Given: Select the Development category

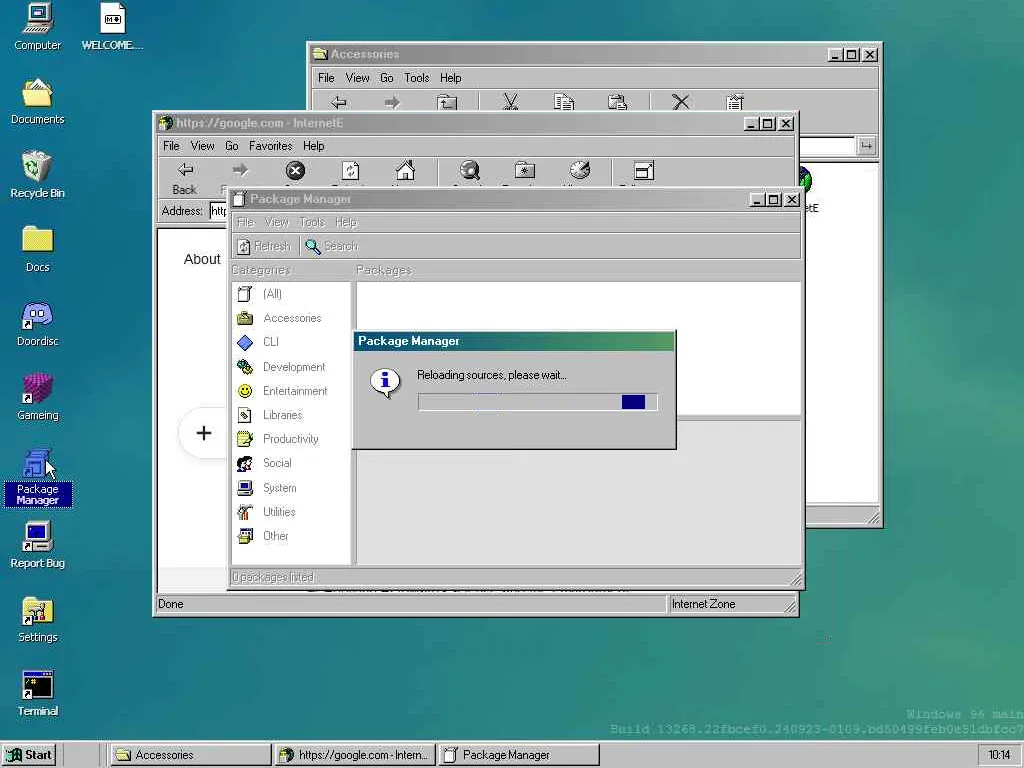Looking at the screenshot, I should pos(291,367).
